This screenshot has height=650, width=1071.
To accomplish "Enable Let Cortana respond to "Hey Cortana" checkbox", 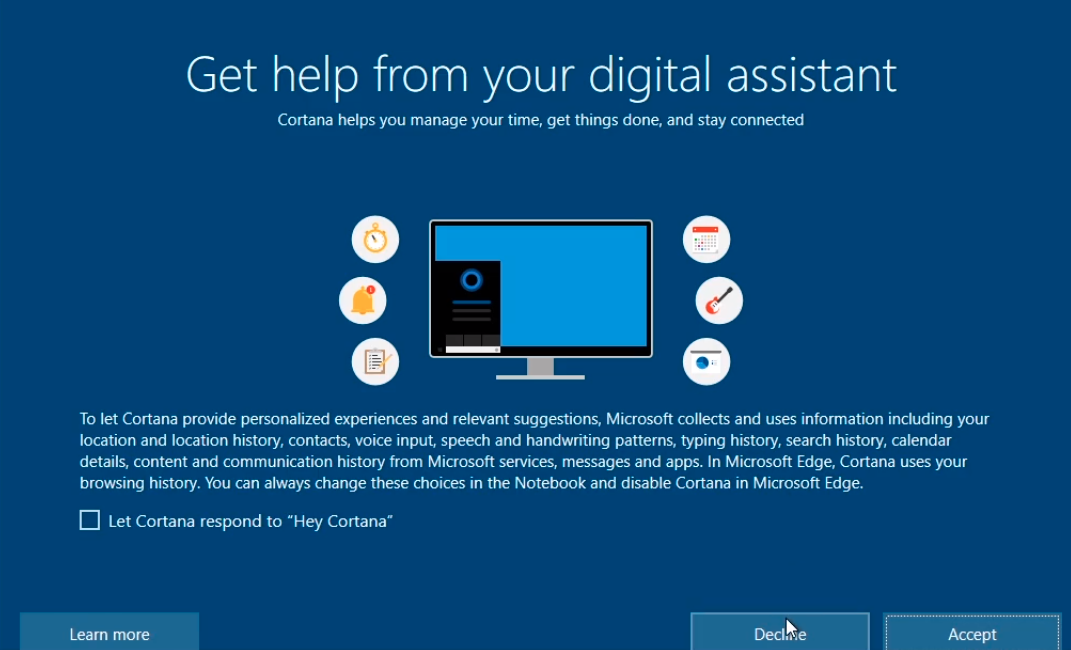I will [89, 520].
